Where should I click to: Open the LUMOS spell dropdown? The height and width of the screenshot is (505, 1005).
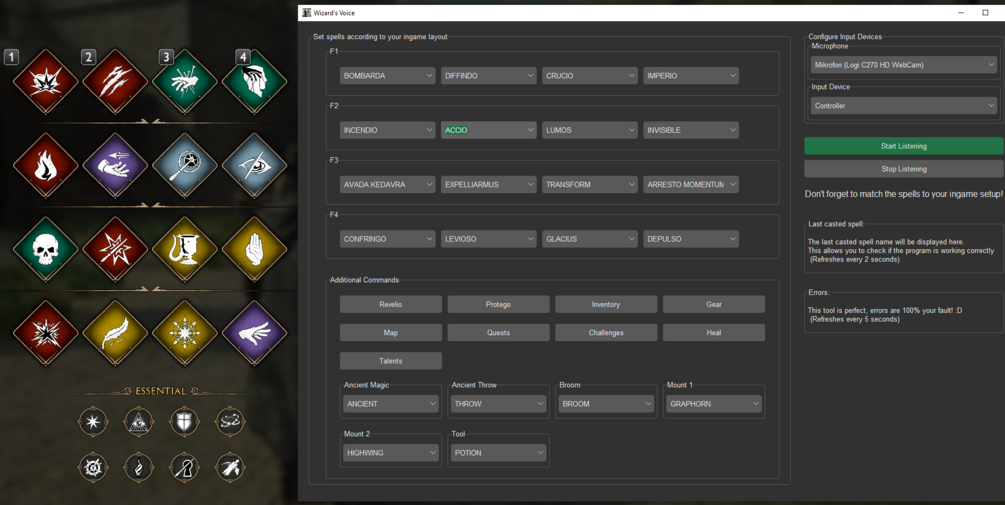(x=590, y=130)
